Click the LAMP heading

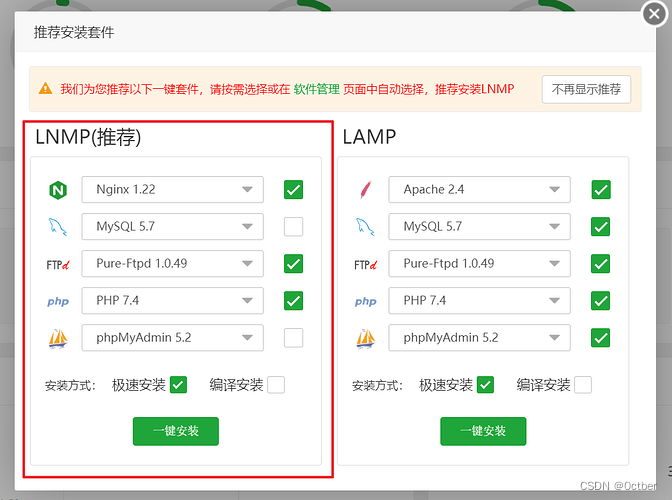369,137
